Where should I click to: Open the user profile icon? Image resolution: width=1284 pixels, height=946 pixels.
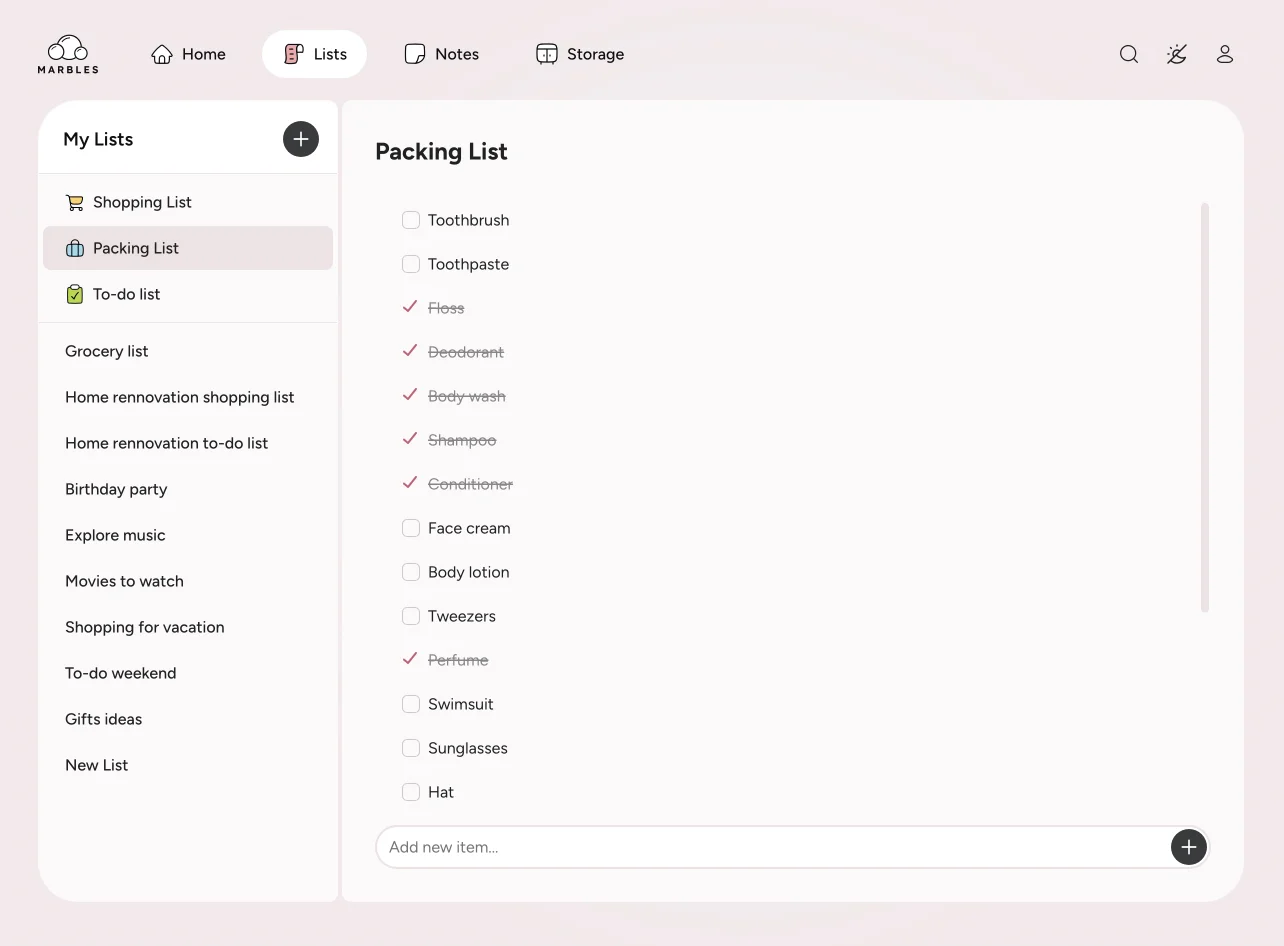tap(1225, 54)
